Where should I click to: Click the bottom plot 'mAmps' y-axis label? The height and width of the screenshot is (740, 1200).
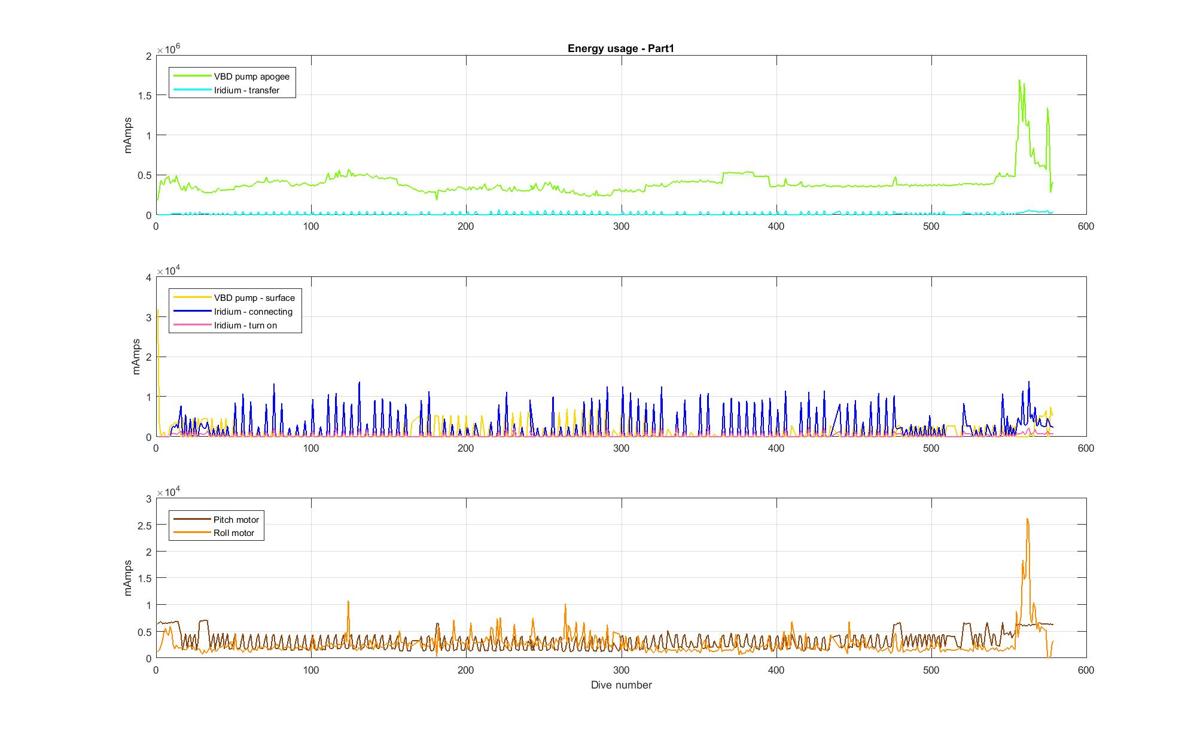130,578
